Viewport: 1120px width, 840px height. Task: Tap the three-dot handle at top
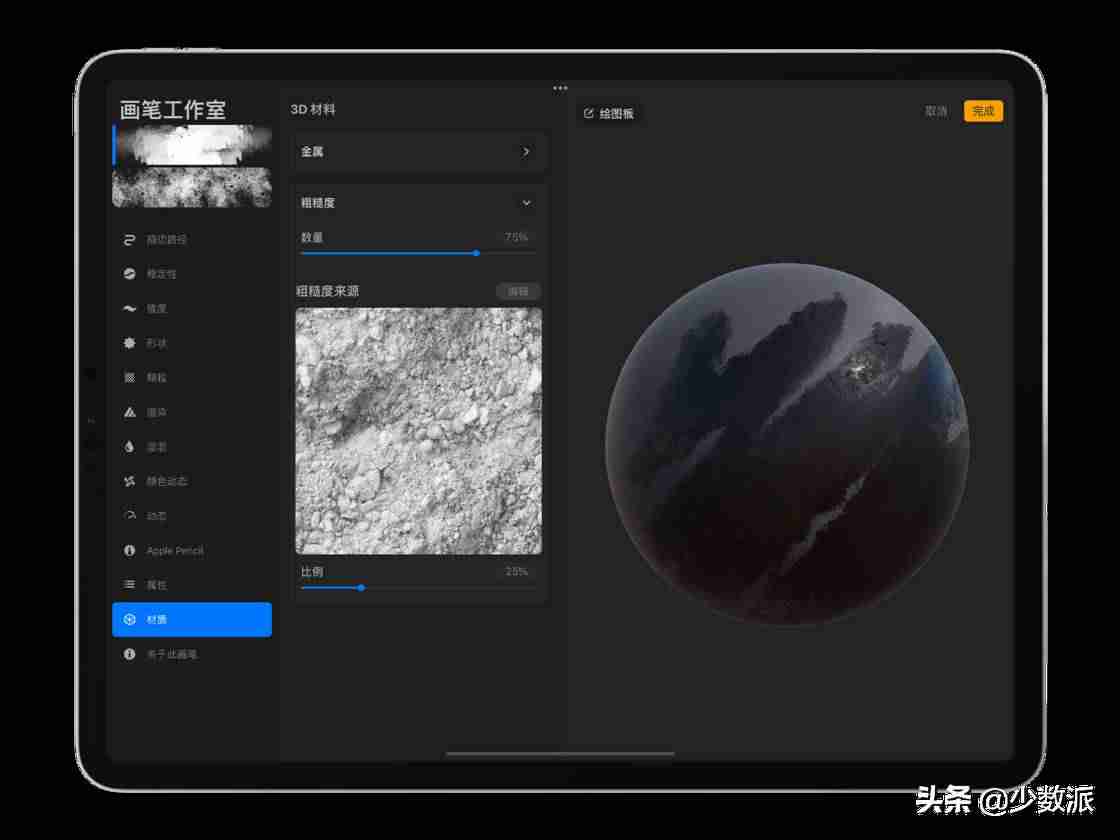click(560, 88)
